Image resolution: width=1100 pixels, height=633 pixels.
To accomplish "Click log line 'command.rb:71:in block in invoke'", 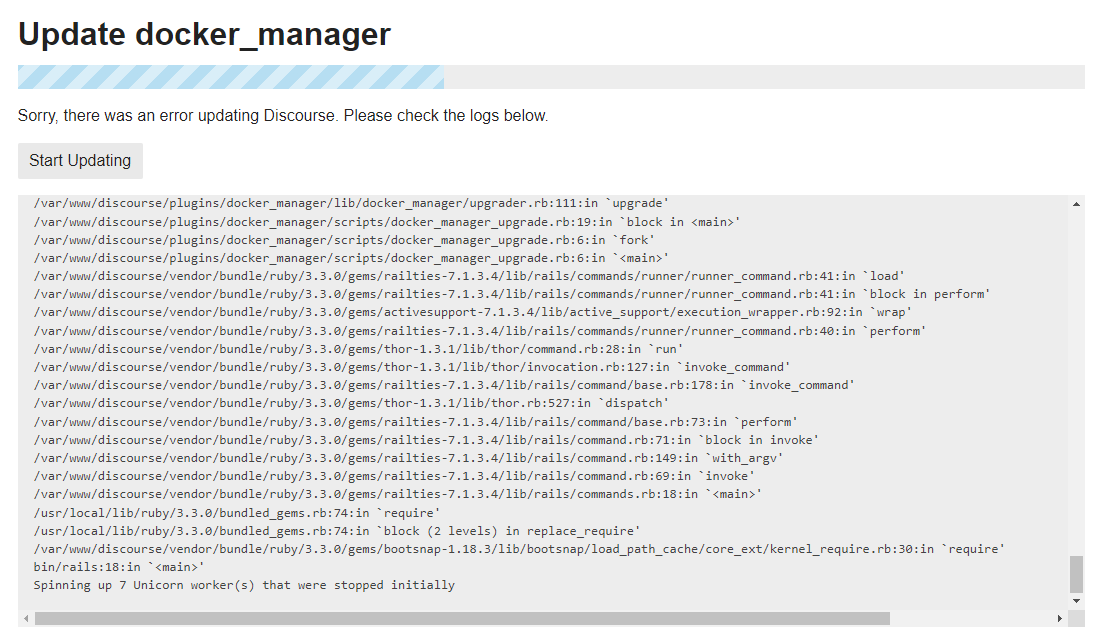I will (x=427, y=440).
